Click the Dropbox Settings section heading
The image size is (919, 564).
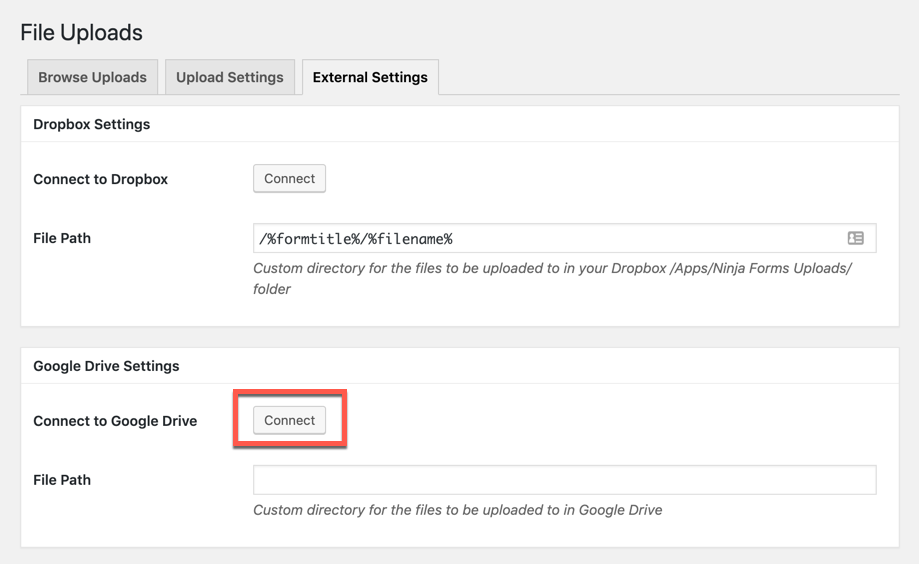(x=91, y=124)
